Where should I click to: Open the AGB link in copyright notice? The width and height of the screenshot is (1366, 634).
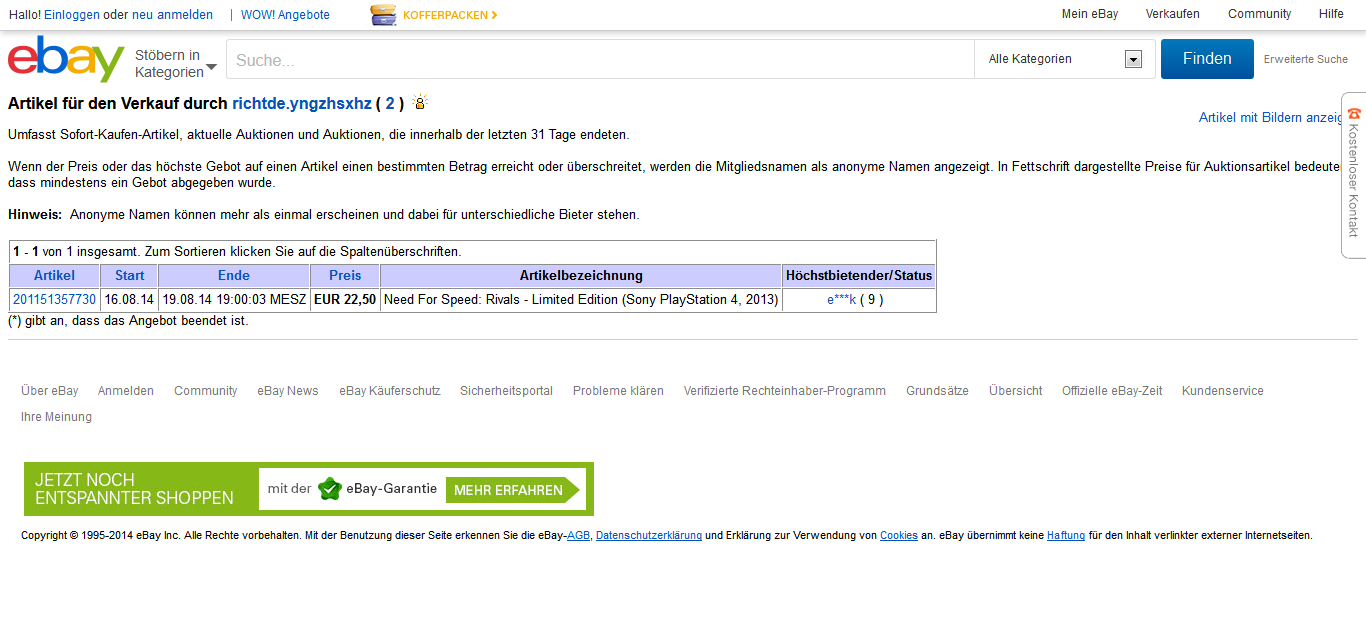[578, 536]
